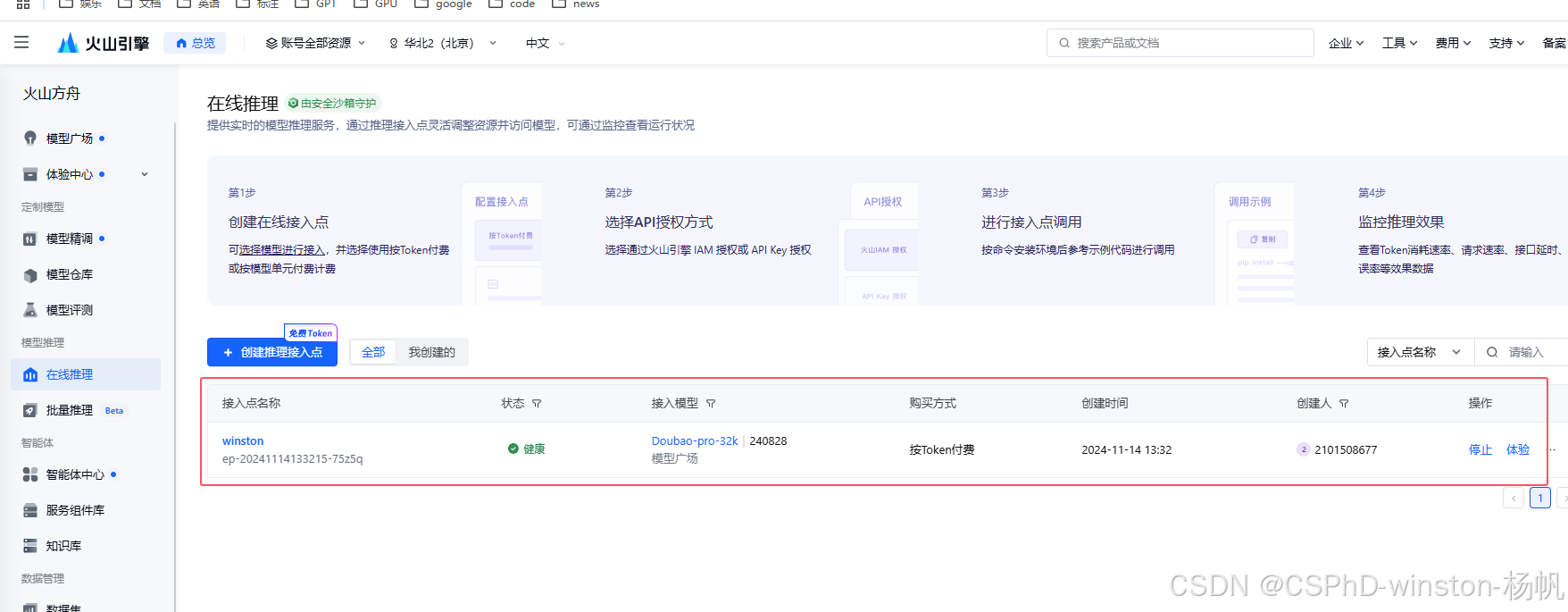Image resolution: width=1568 pixels, height=612 pixels.
Task: Click the 批量推理 sidebar icon
Action: pos(30,410)
